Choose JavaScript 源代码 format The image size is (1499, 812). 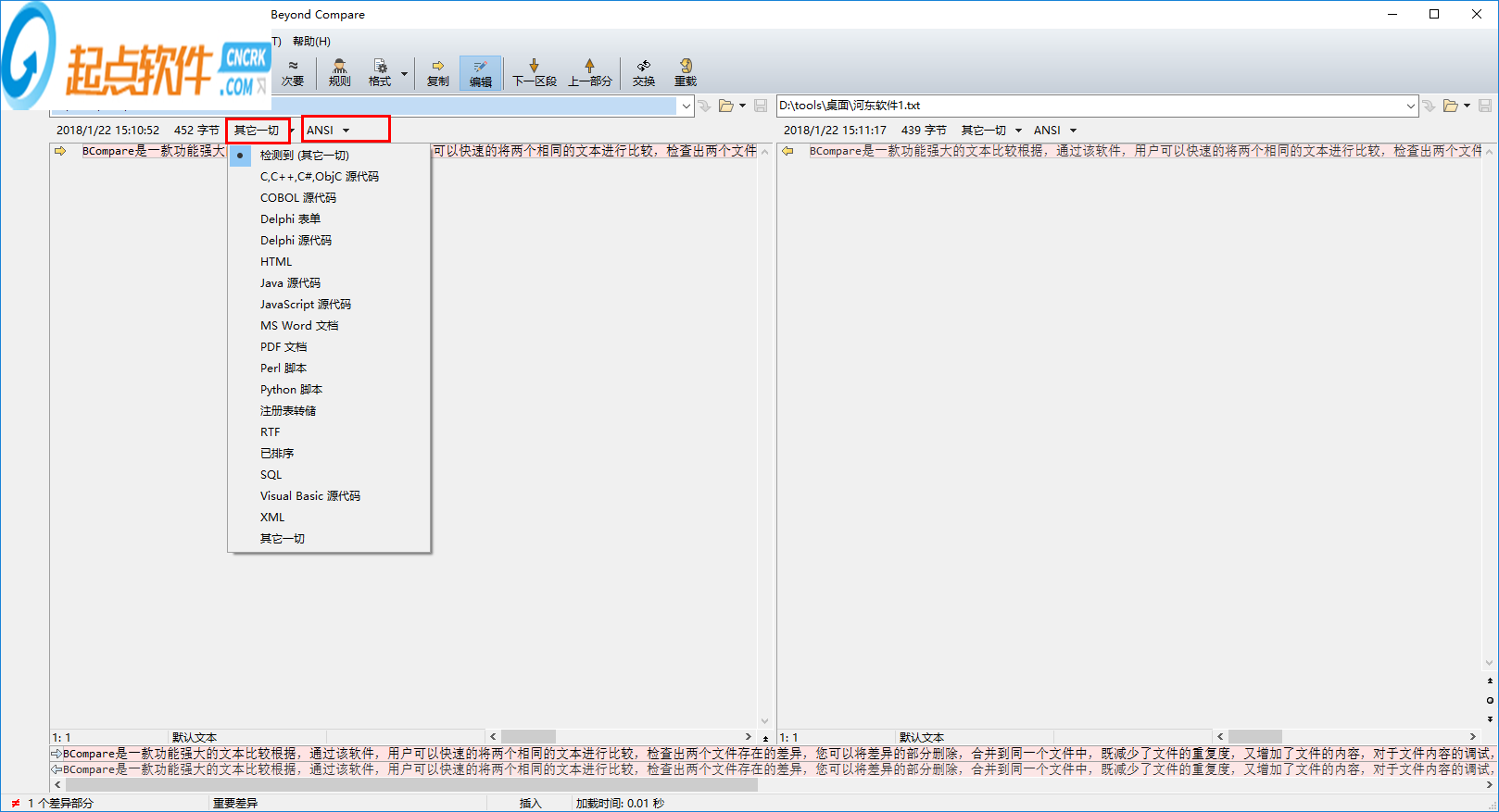pos(329,305)
